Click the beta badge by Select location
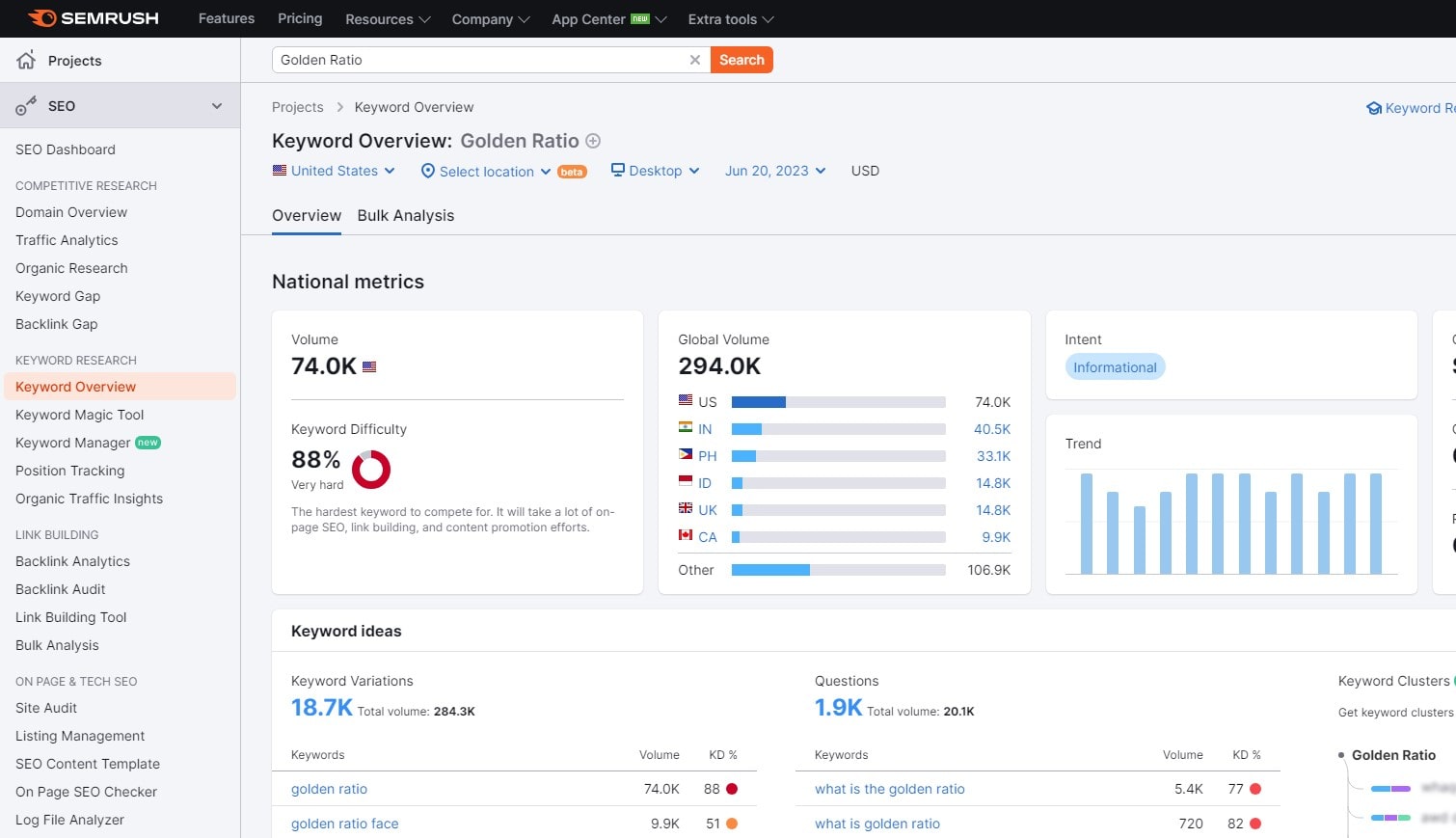Image resolution: width=1456 pixels, height=838 pixels. tap(572, 172)
